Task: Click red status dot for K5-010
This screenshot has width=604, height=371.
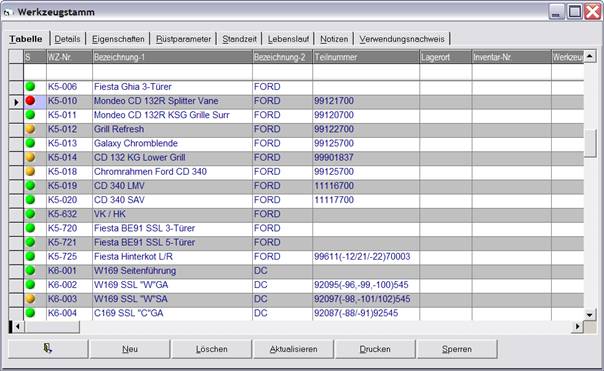Action: [30, 101]
